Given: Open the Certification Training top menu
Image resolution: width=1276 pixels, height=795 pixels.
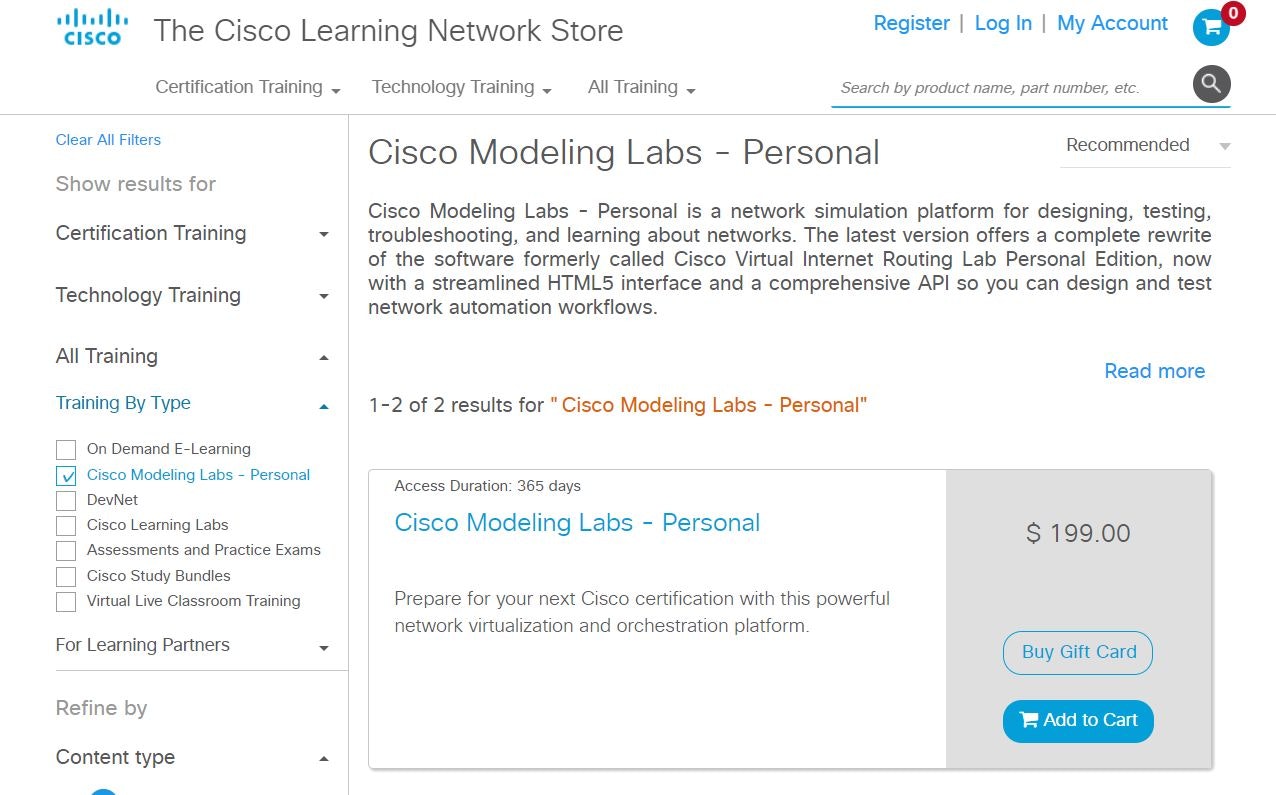Looking at the screenshot, I should [247, 88].
